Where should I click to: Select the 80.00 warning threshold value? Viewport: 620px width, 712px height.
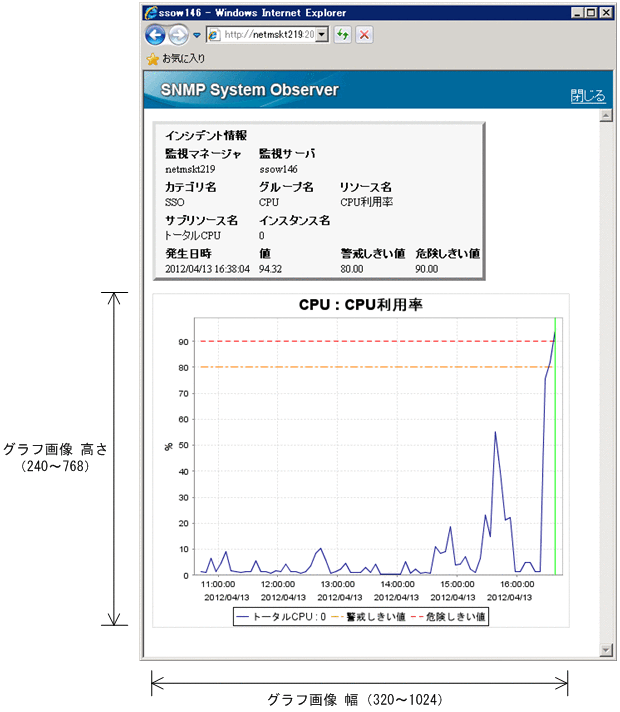[352, 269]
